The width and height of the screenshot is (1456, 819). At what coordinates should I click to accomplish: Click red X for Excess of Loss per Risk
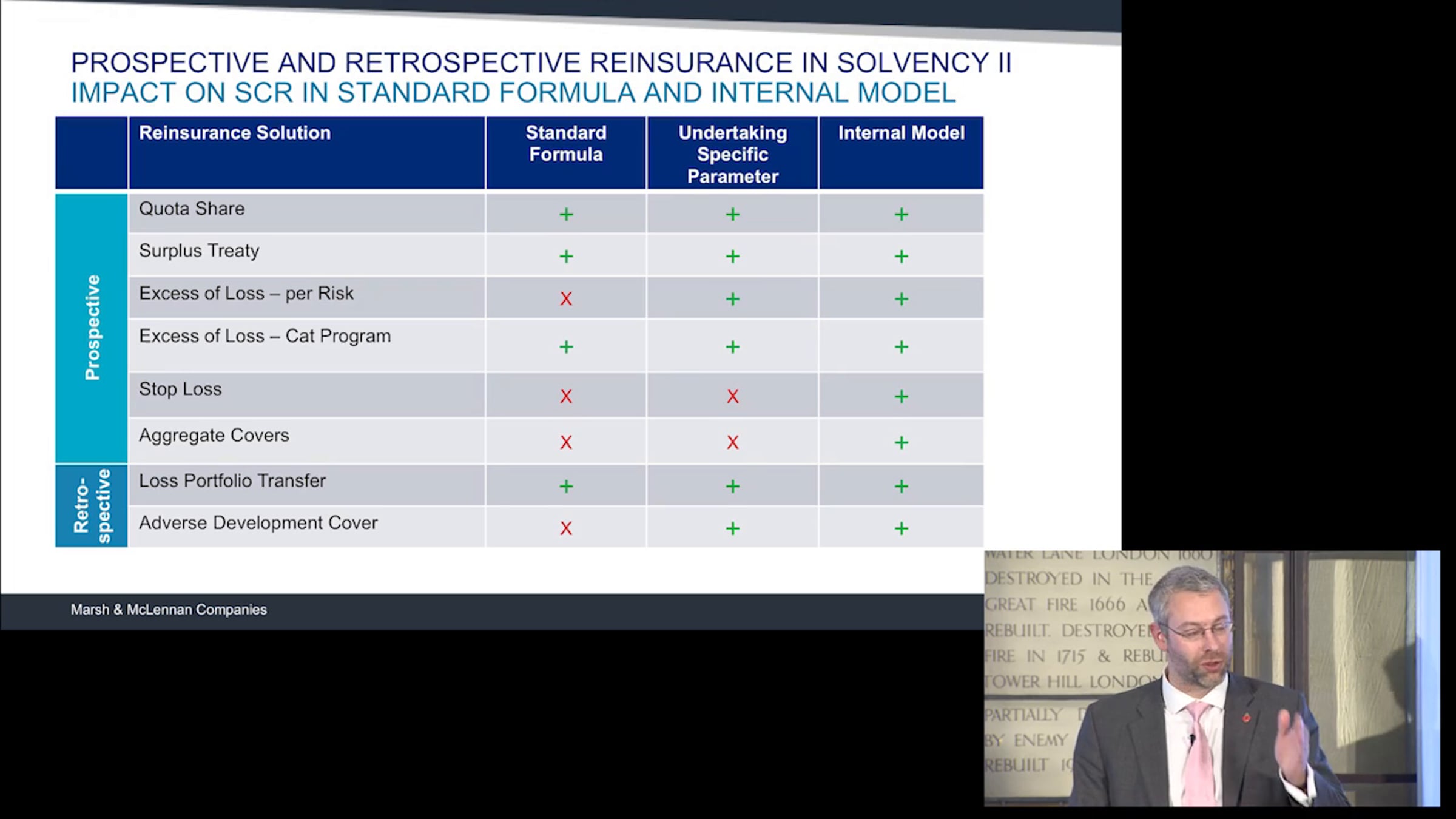tap(565, 298)
